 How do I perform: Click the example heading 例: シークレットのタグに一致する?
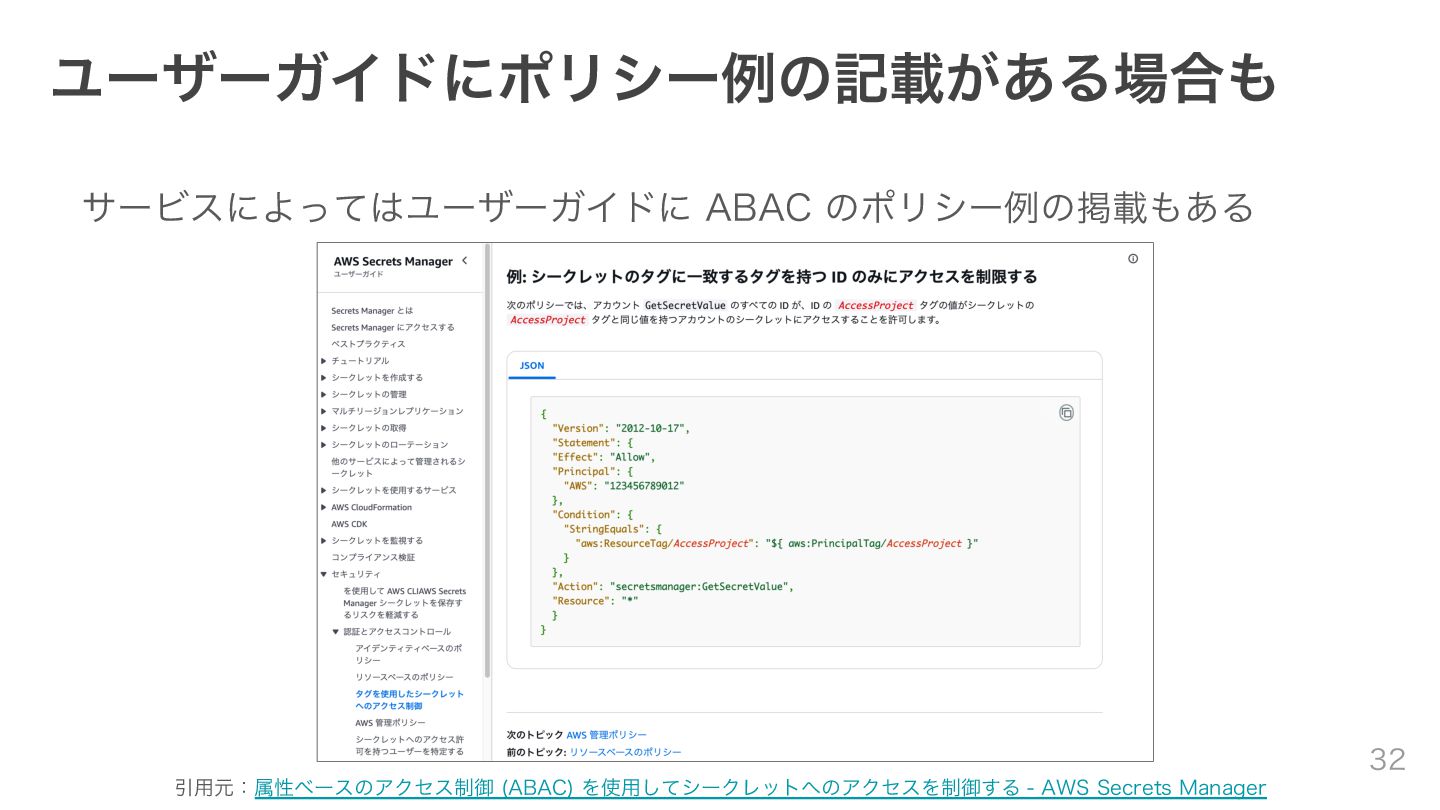pos(772,276)
